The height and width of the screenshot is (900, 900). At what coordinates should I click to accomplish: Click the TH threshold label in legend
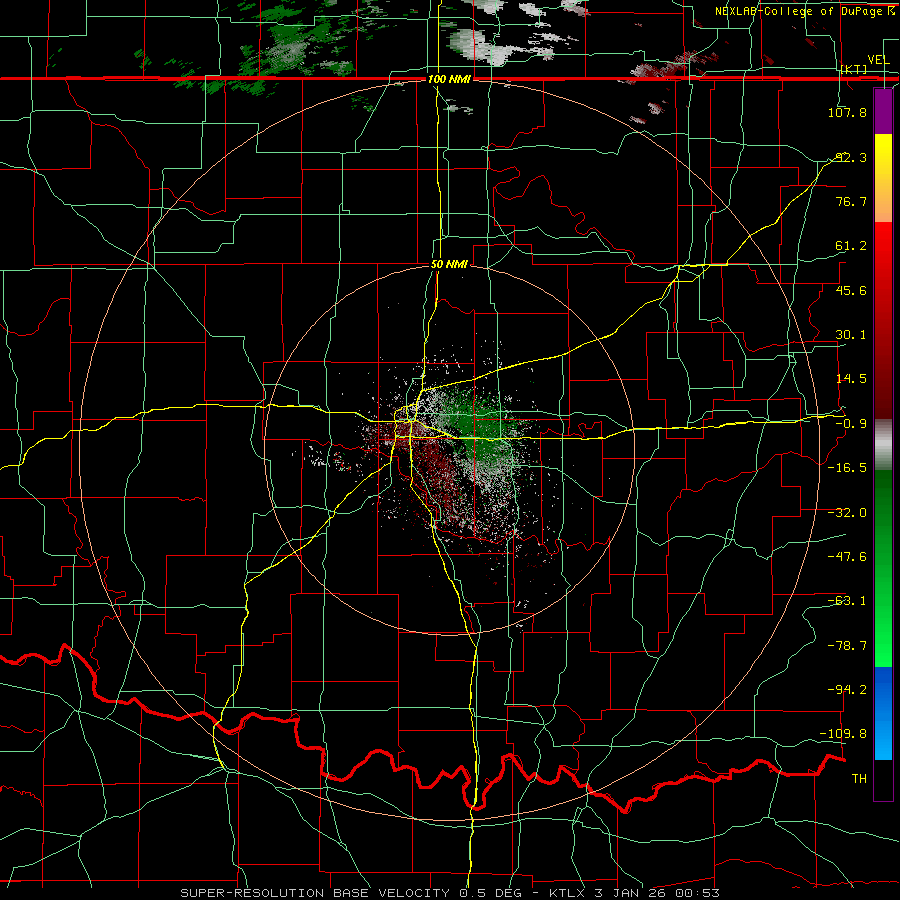click(x=859, y=779)
